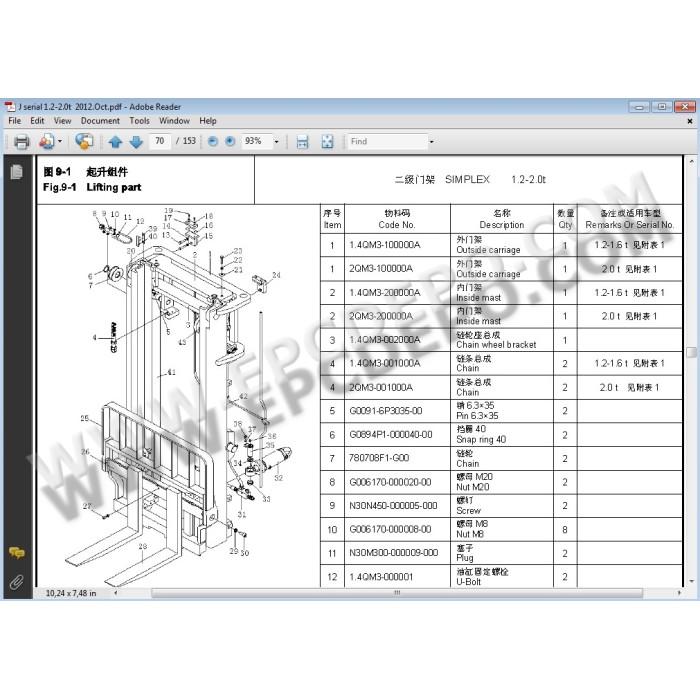Close the document with menu bar X
Viewport: 700px width, 700px height.
coord(690,121)
